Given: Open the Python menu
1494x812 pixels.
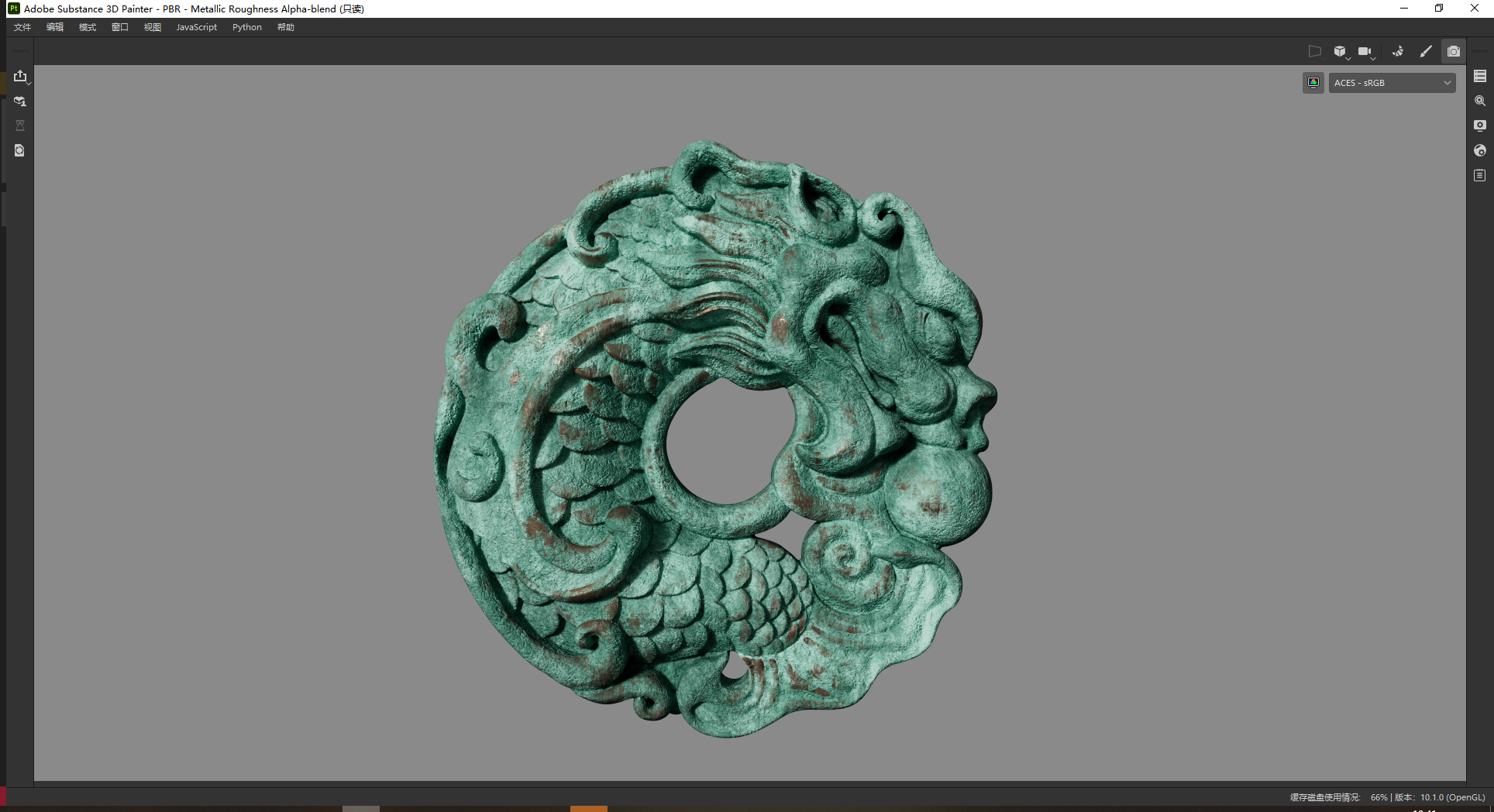Looking at the screenshot, I should pyautogui.click(x=247, y=27).
